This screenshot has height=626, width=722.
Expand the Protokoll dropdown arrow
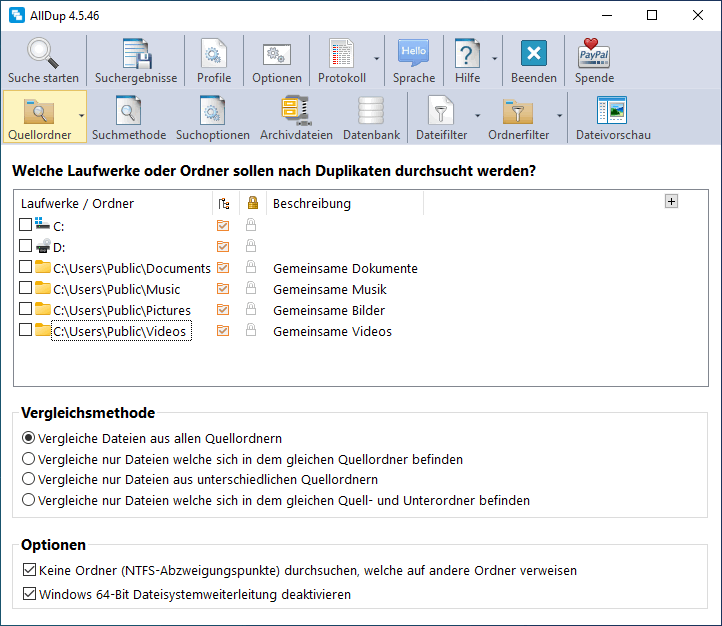click(x=376, y=59)
